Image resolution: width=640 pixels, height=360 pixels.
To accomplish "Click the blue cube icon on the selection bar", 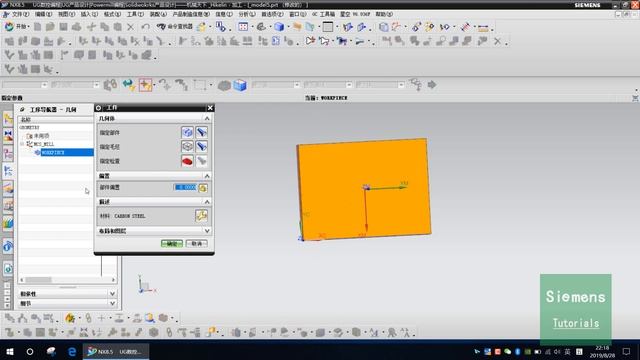I will tap(240, 85).
